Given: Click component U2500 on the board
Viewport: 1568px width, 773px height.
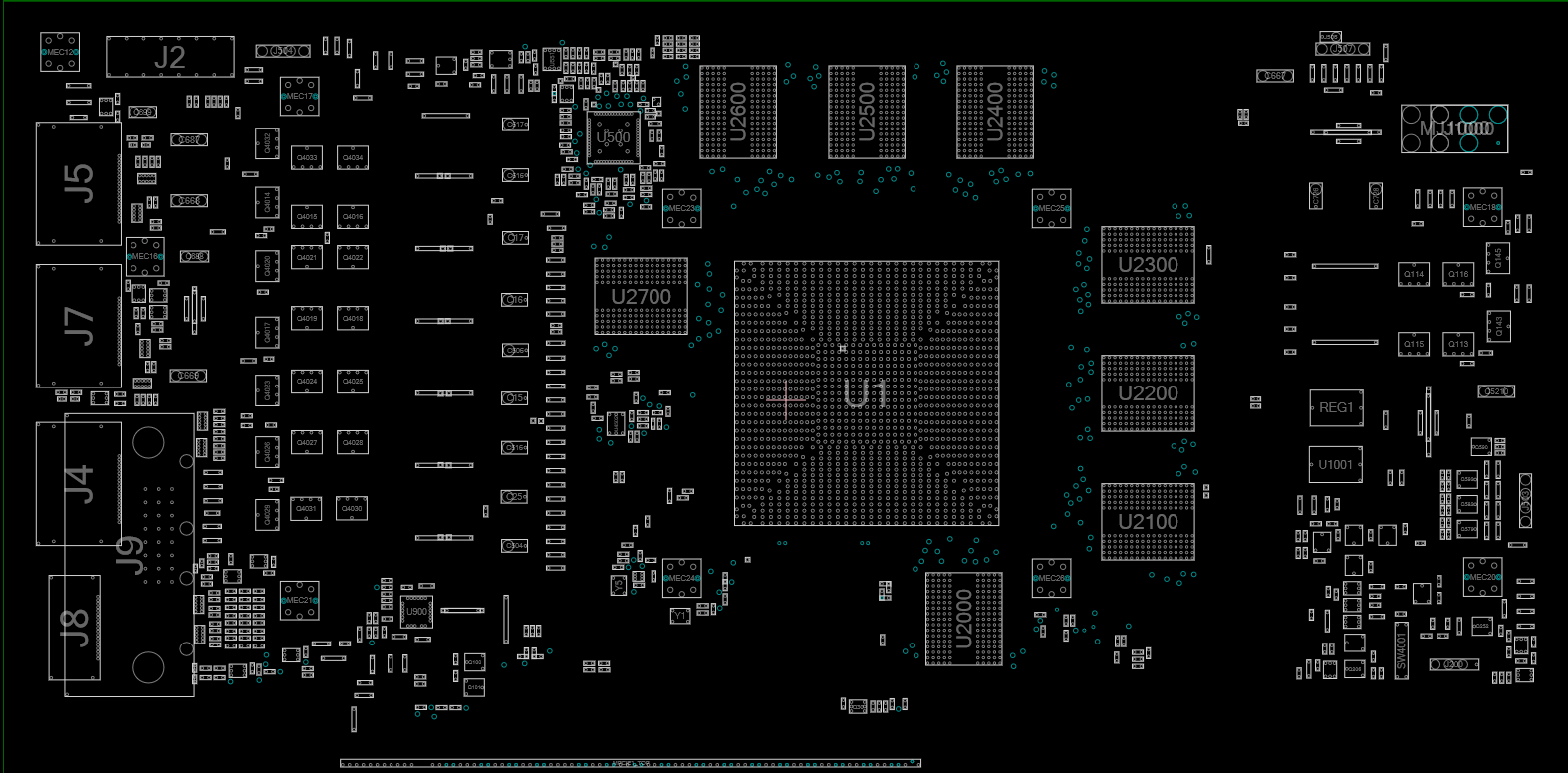Looking at the screenshot, I should [x=867, y=113].
